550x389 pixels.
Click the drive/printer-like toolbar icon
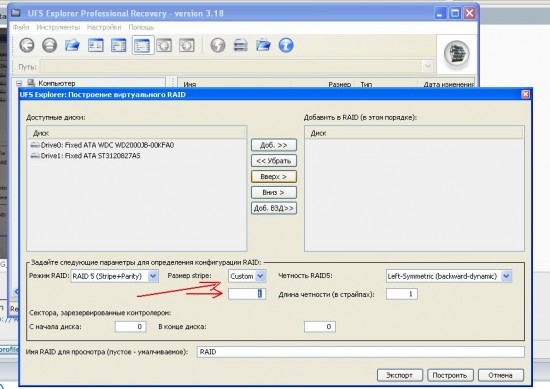tap(241, 45)
